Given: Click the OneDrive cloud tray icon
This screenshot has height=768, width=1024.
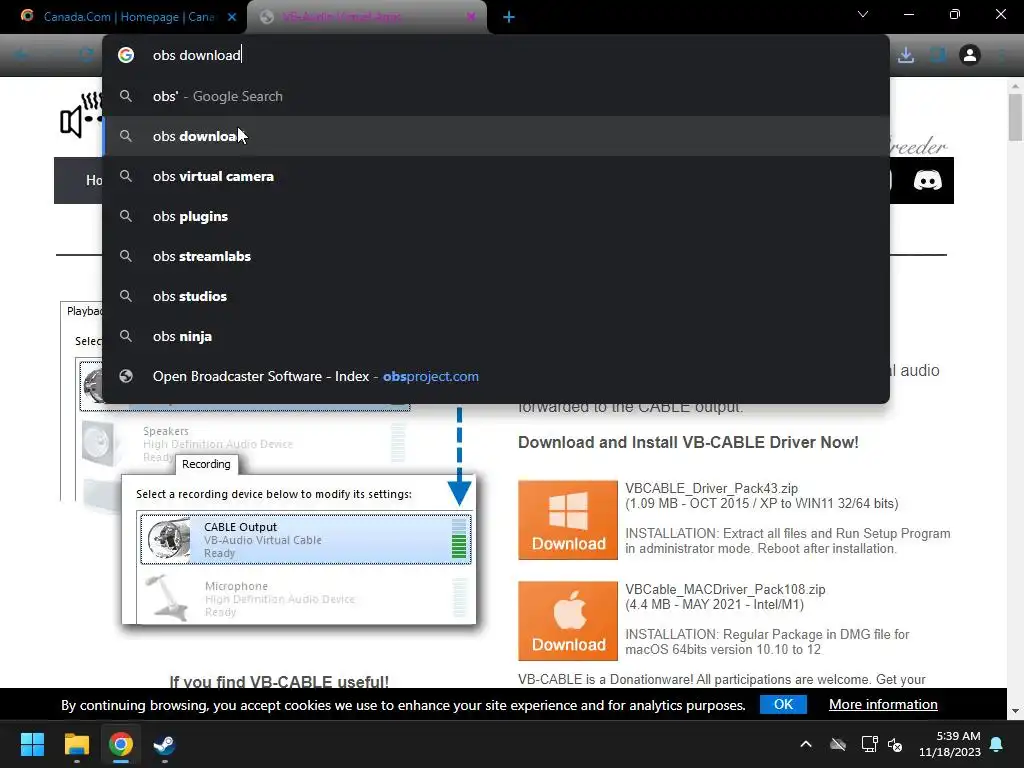Looking at the screenshot, I should click(x=838, y=744).
